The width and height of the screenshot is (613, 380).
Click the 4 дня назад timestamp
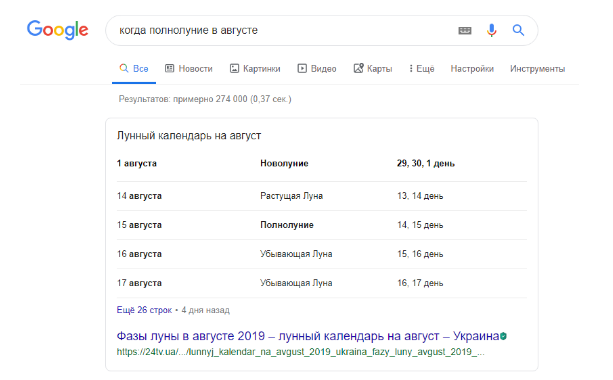pyautogui.click(x=205, y=310)
